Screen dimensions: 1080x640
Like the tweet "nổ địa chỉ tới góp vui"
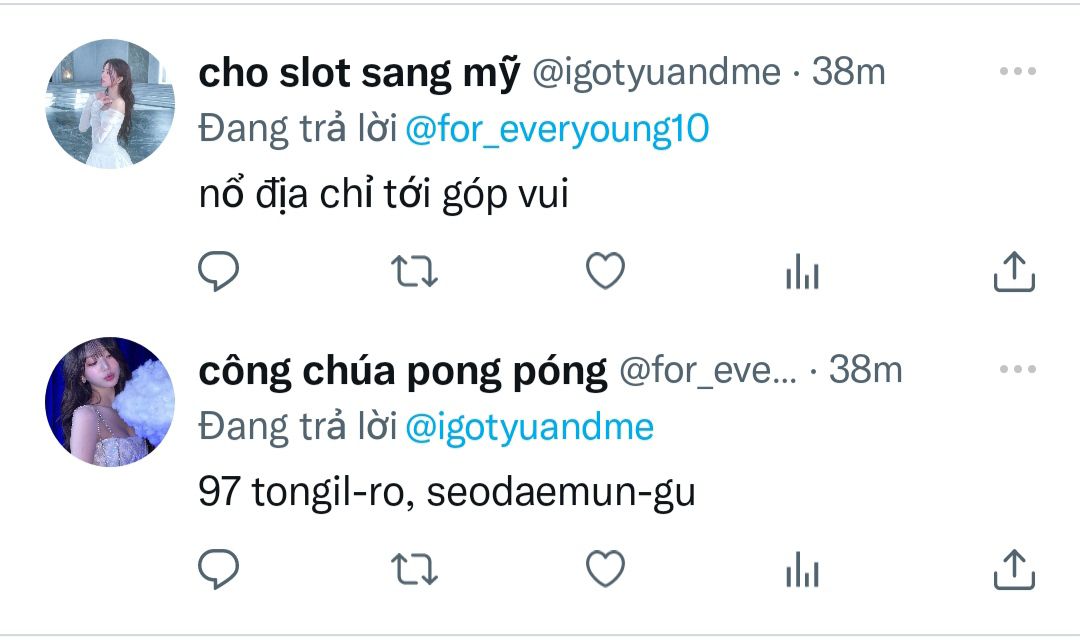pos(605,271)
